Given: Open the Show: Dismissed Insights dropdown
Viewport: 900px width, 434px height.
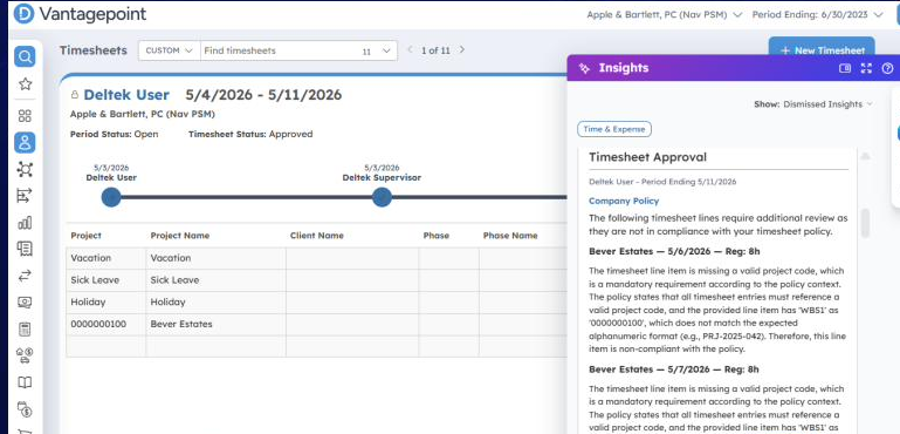Looking at the screenshot, I should pyautogui.click(x=813, y=104).
